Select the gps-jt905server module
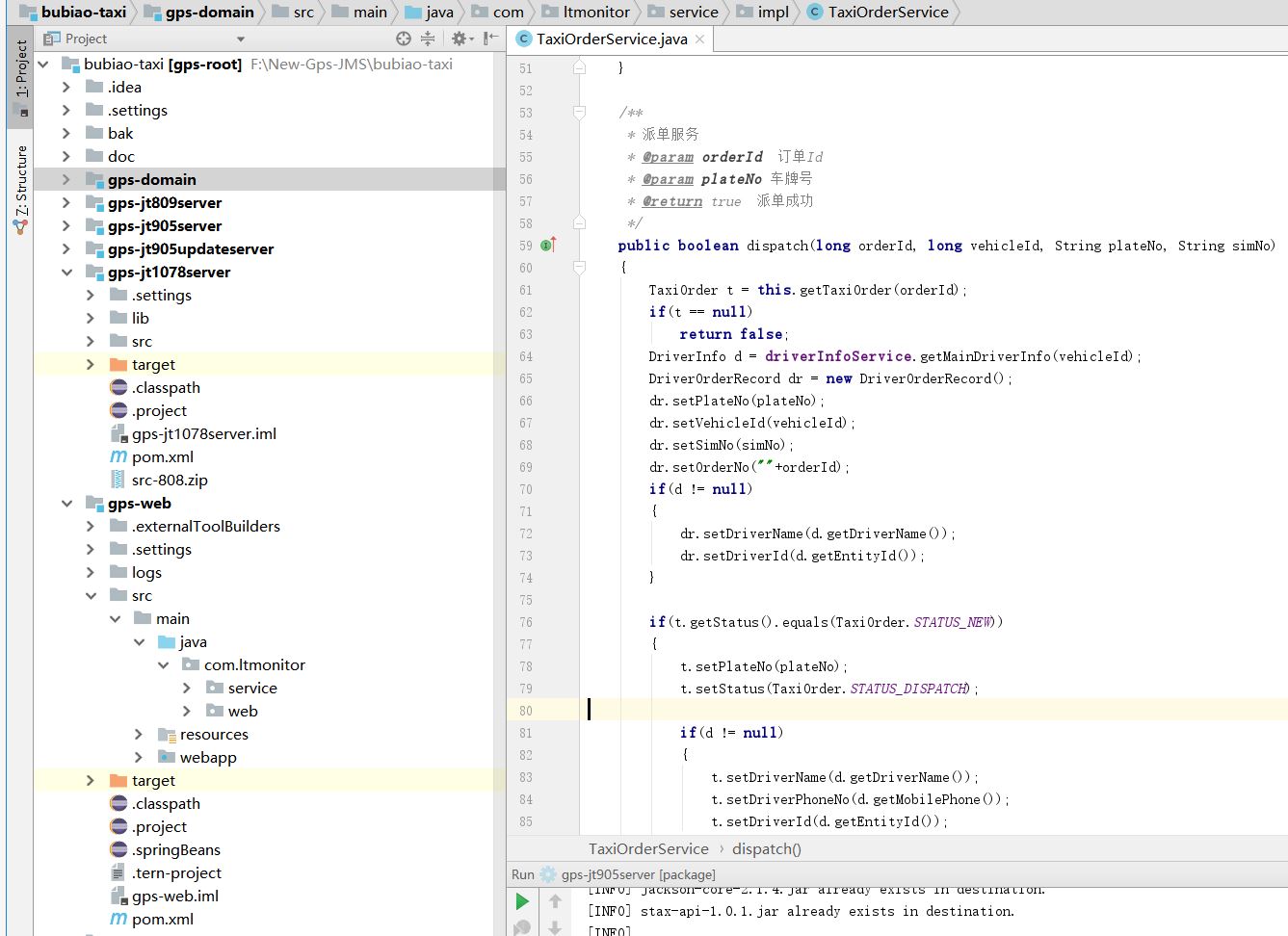This screenshot has width=1288, height=936. pyautogui.click(x=165, y=226)
